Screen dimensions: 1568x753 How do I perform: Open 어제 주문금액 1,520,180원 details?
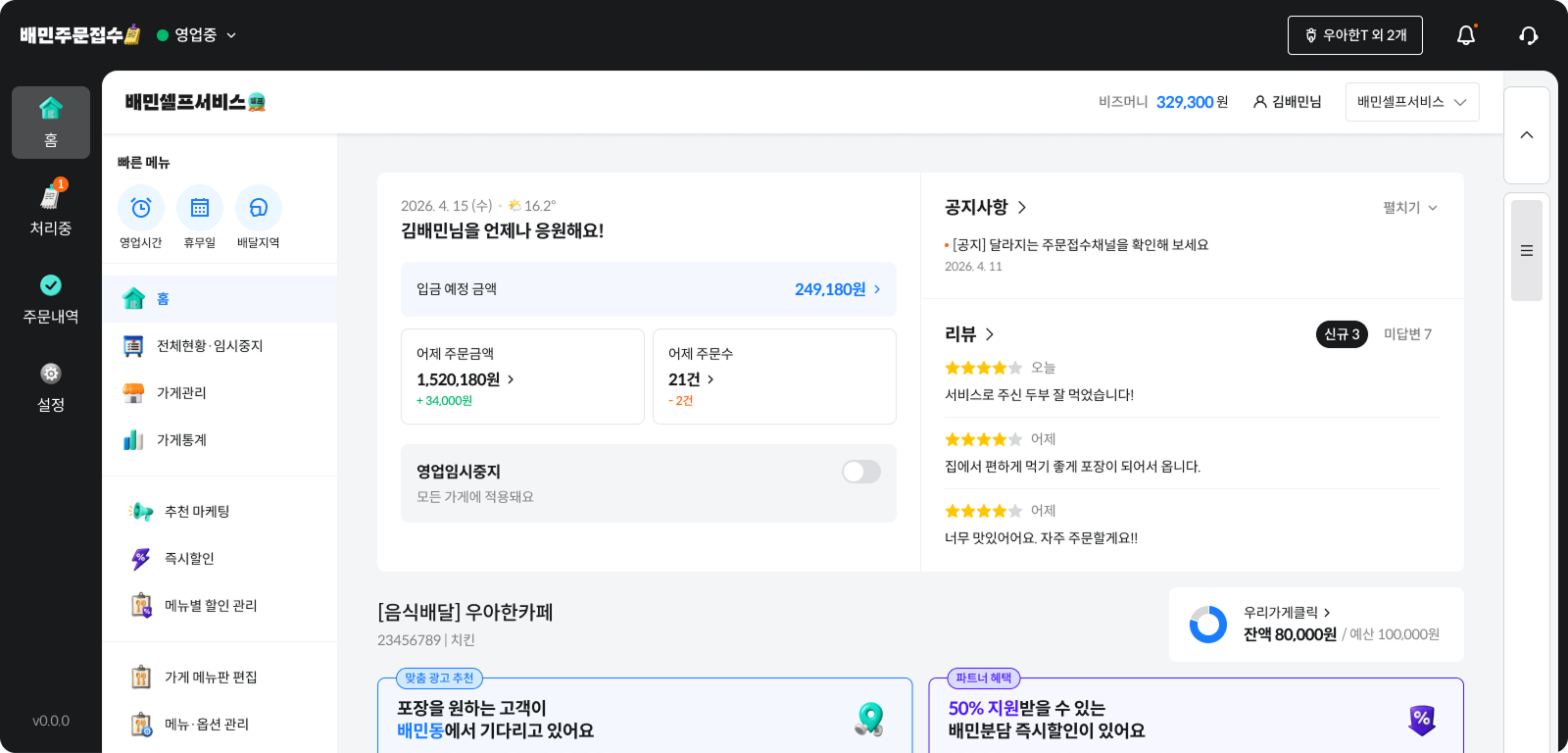(x=522, y=376)
